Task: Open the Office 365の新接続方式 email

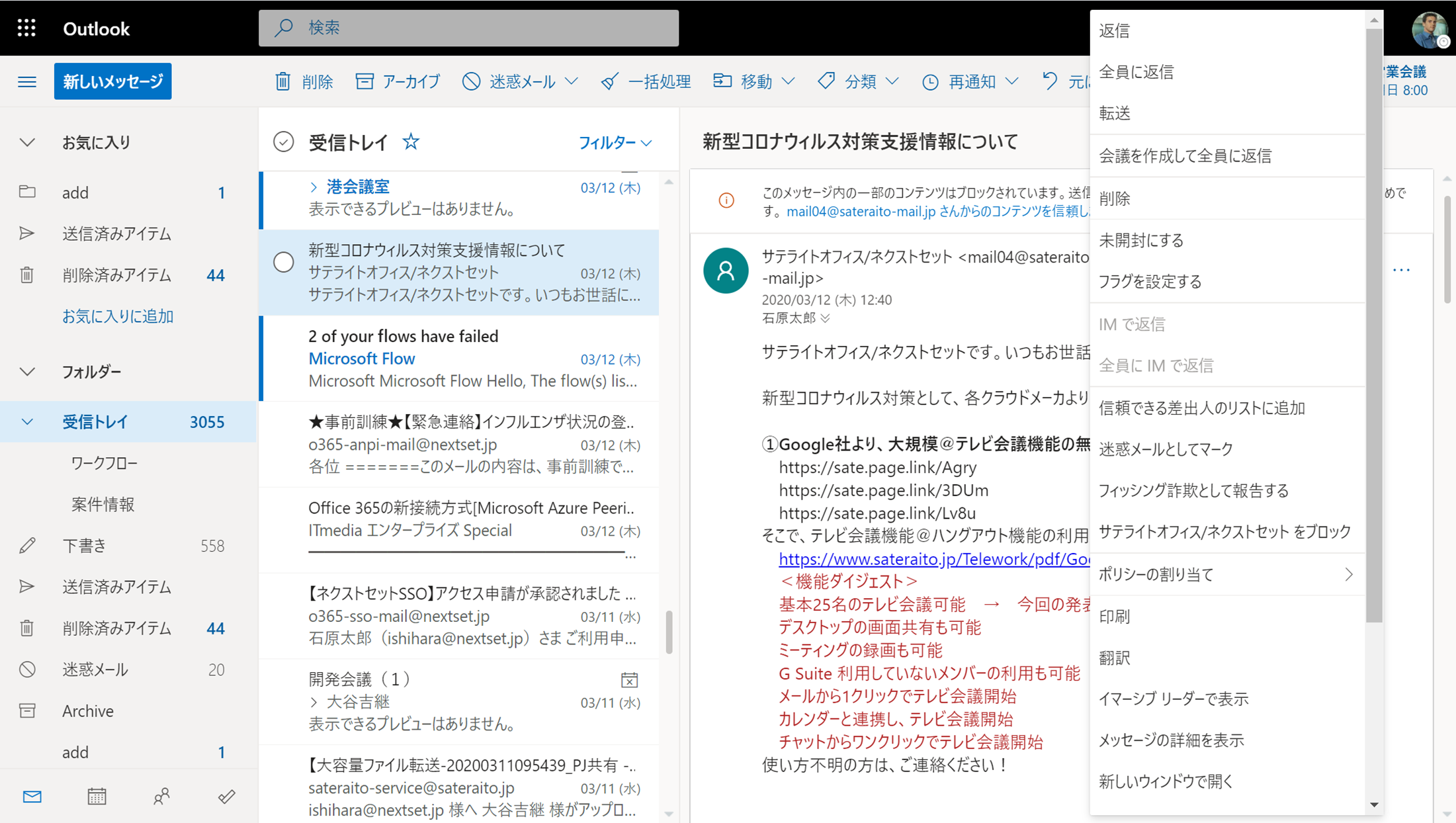Action: [x=460, y=530]
